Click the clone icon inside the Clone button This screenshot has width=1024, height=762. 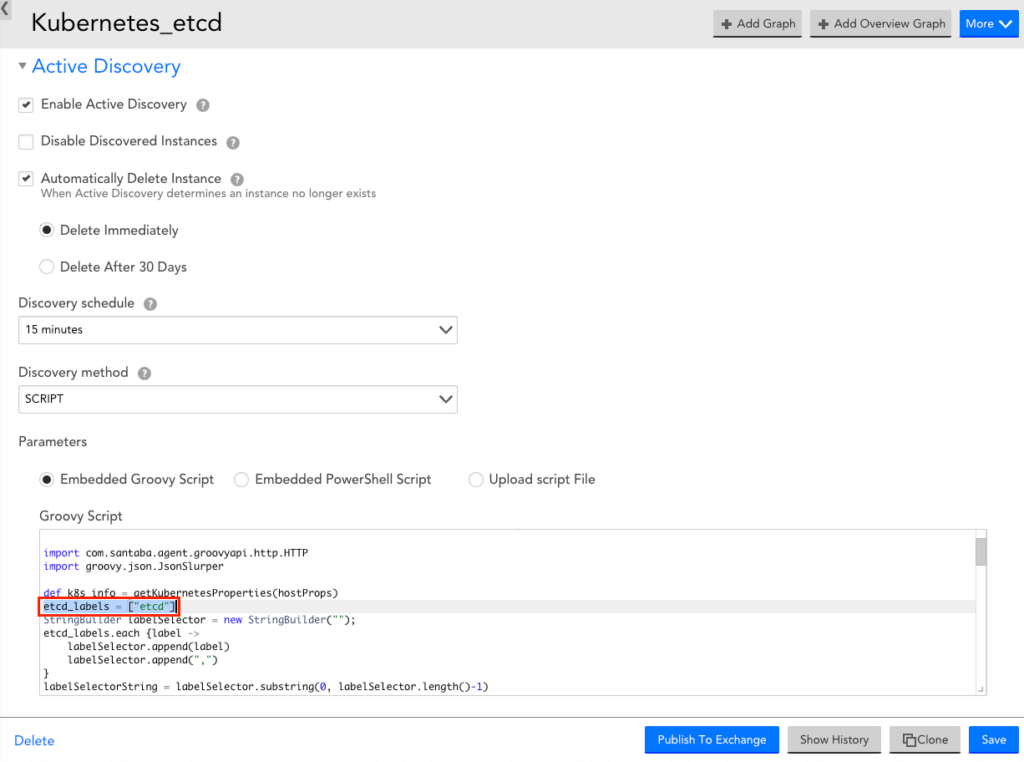(x=907, y=740)
